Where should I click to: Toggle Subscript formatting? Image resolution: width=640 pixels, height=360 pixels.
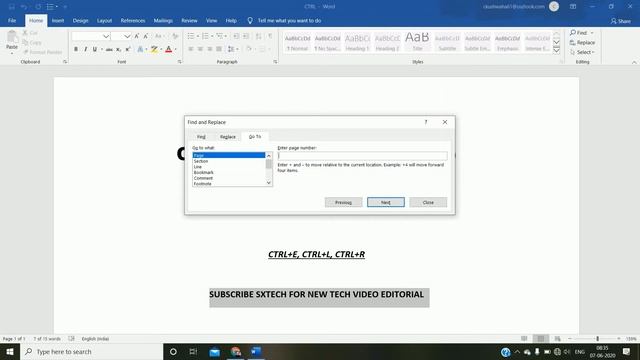[118, 49]
